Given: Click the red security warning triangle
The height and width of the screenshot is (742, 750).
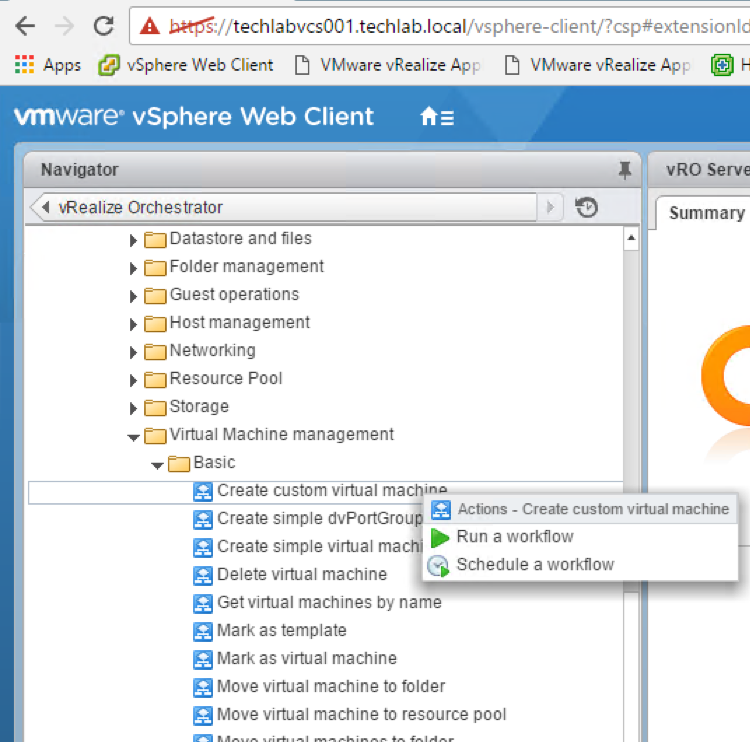Looking at the screenshot, I should click(x=150, y=26).
